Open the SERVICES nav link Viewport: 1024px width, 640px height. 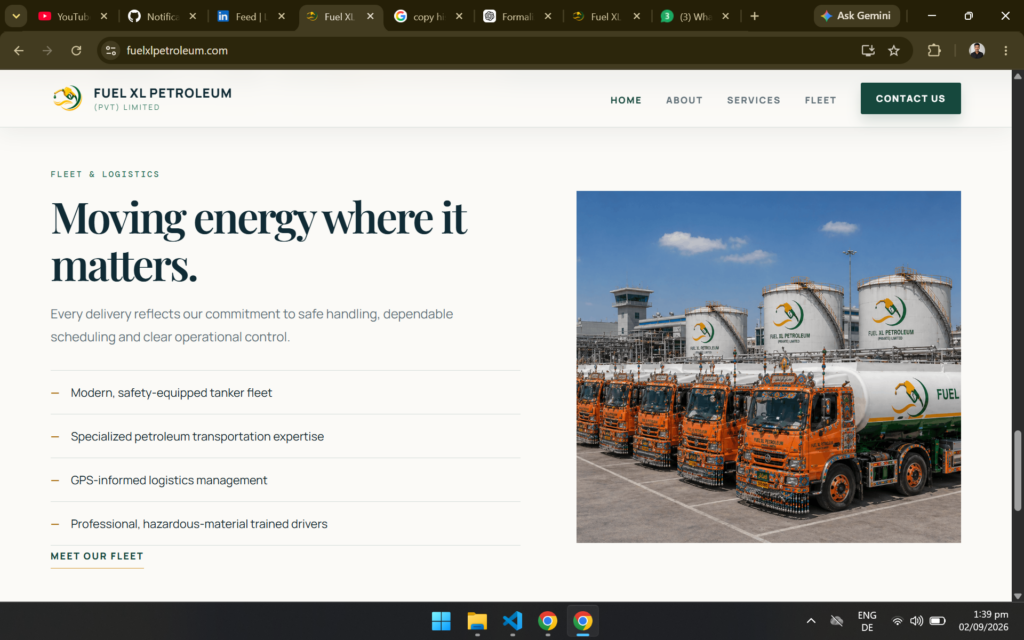point(754,100)
